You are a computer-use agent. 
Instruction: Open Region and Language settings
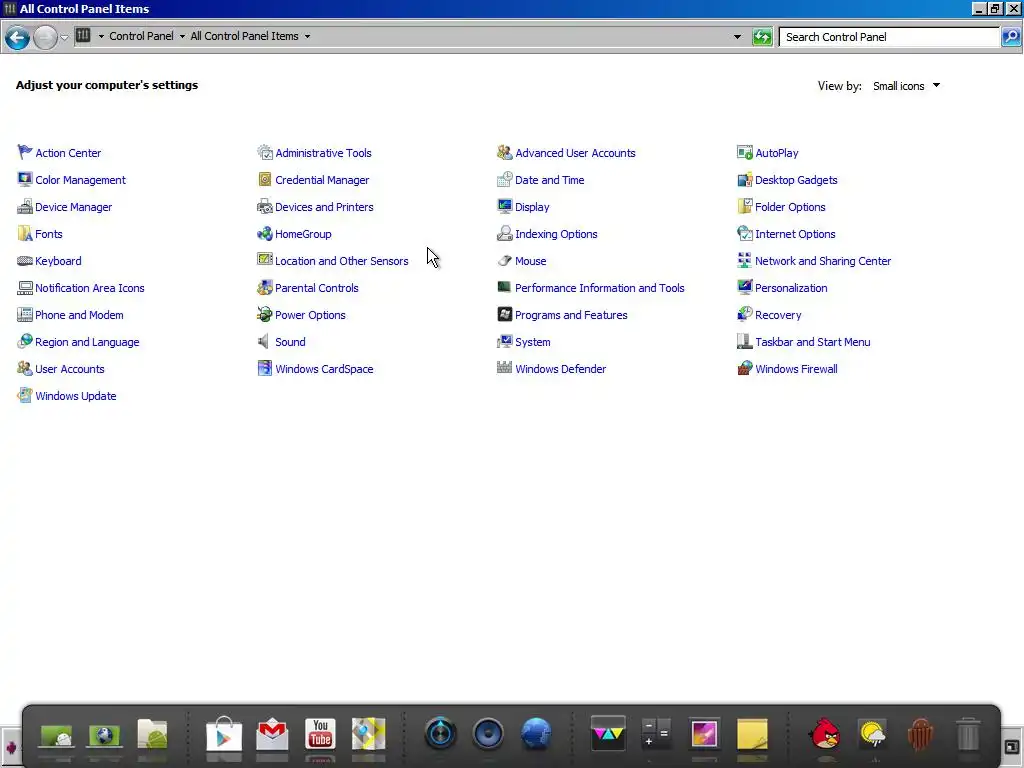pyautogui.click(x=87, y=342)
